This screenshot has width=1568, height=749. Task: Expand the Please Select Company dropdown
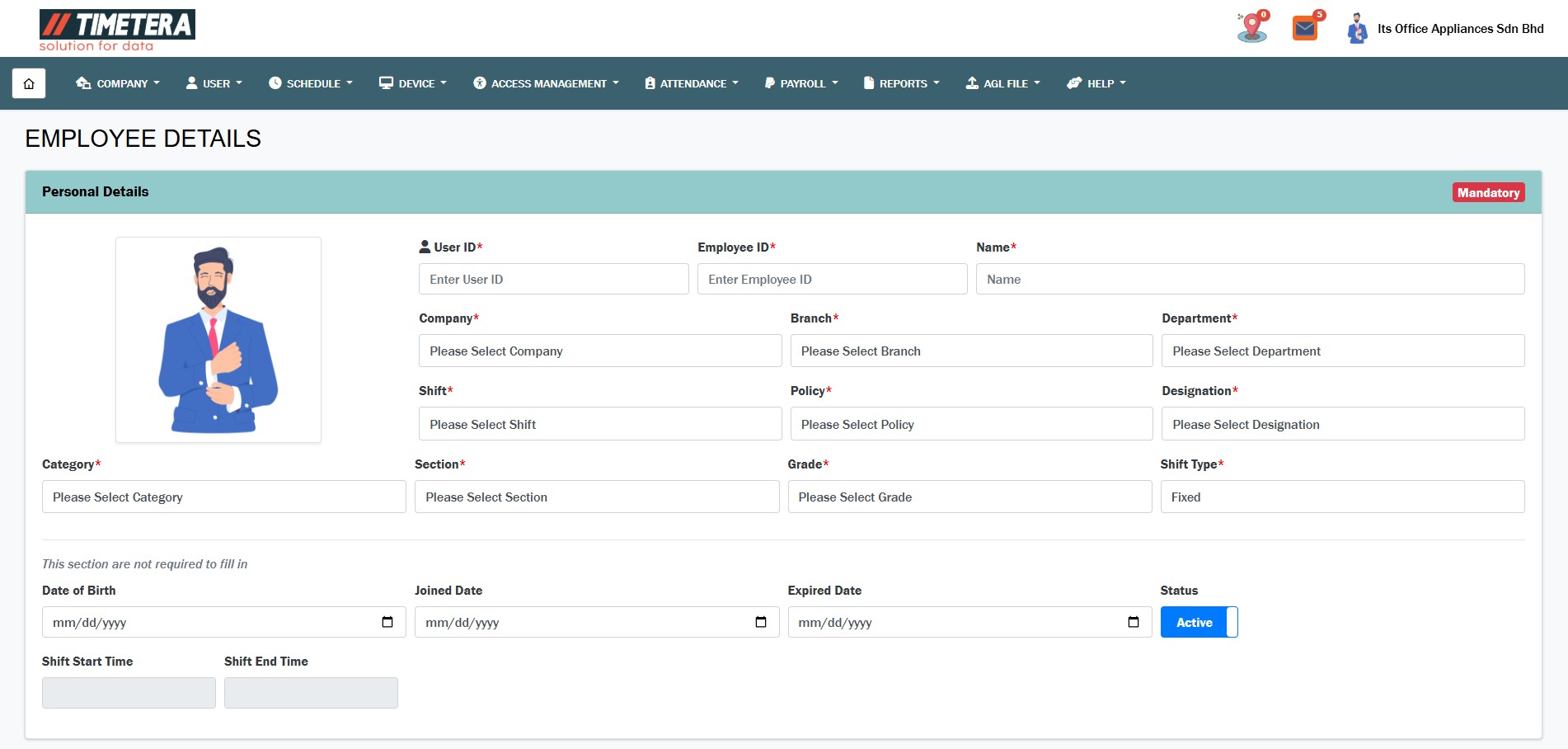599,351
